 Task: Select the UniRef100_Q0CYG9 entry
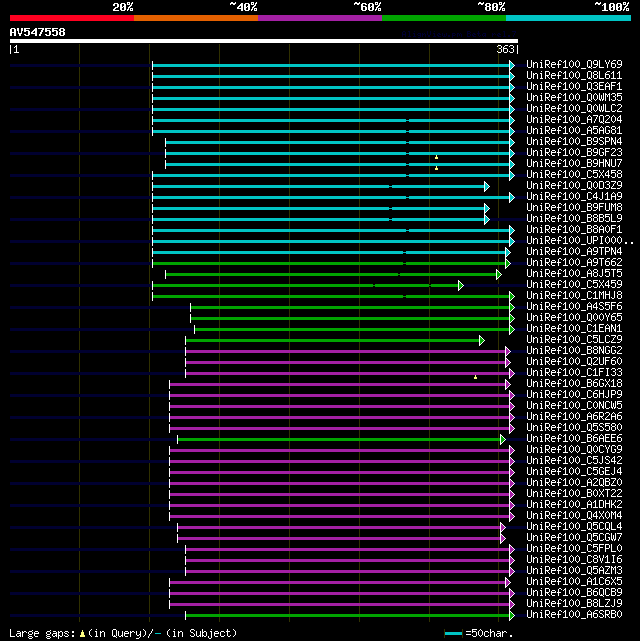click(x=574, y=450)
